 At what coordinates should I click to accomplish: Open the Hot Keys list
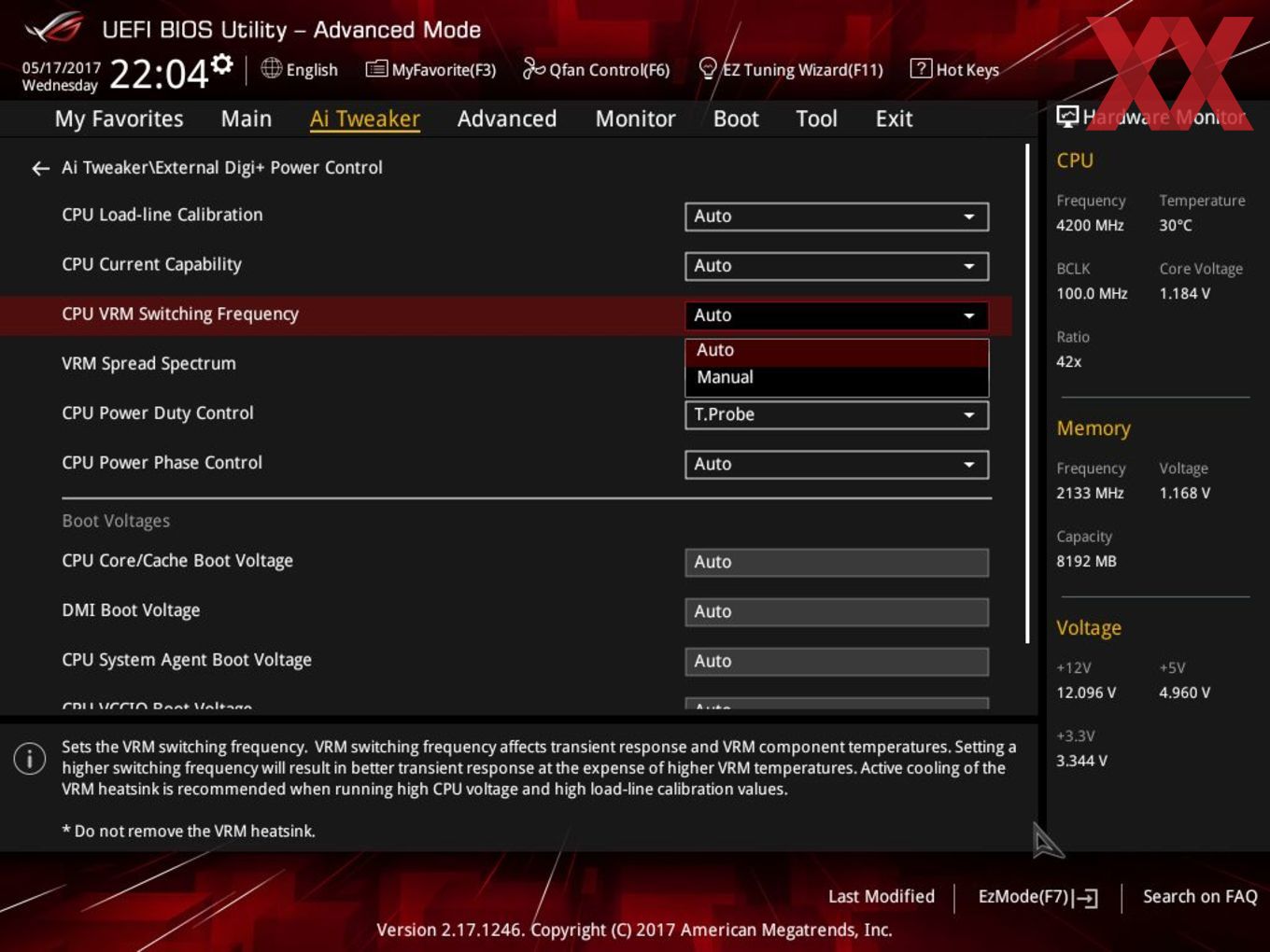tap(954, 69)
